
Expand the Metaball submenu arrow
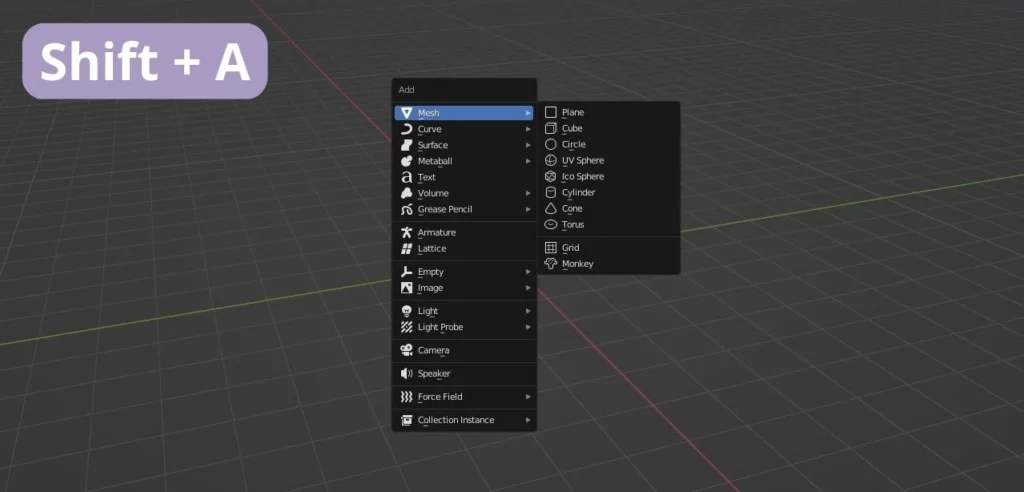click(528, 161)
